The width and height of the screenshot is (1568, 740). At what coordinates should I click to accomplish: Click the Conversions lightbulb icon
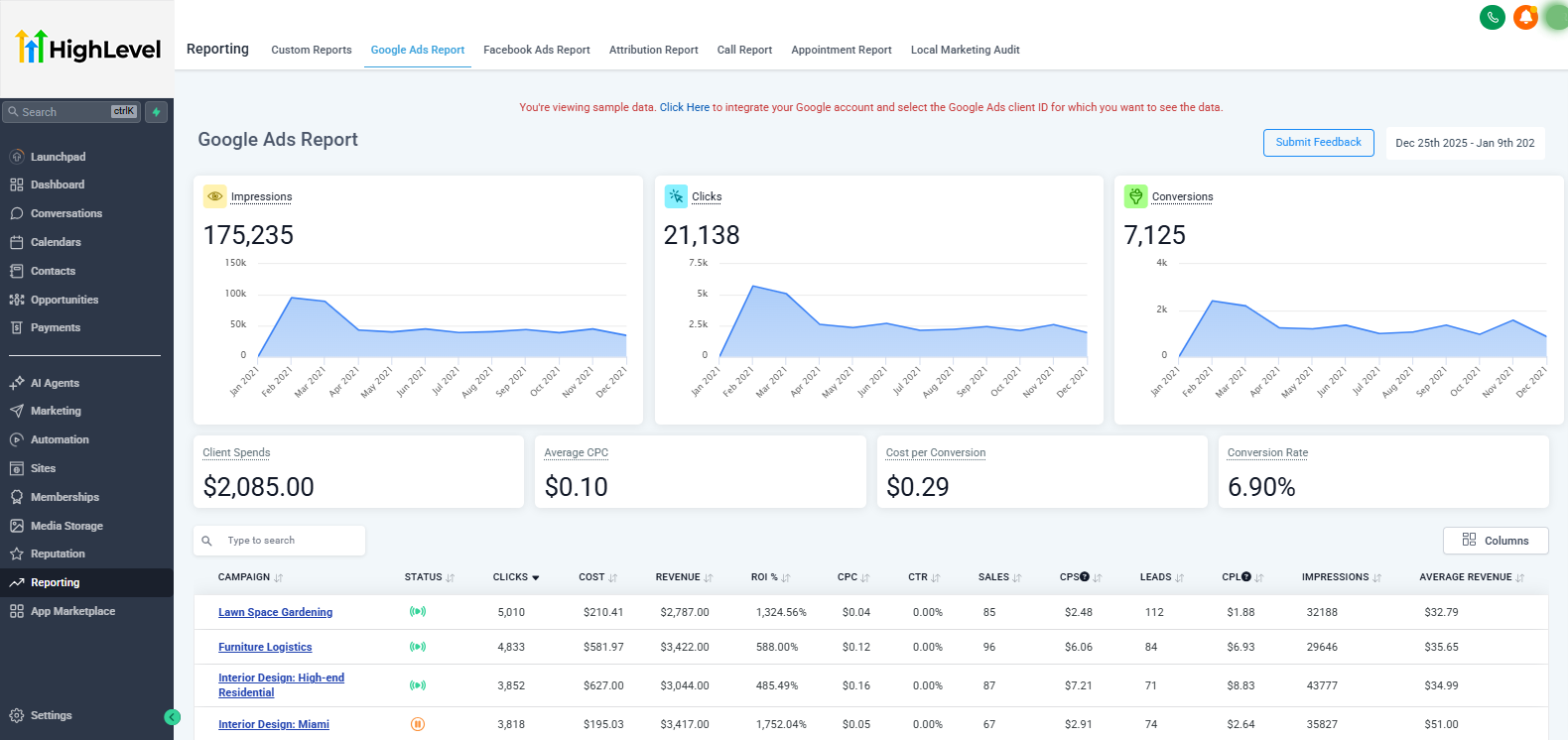coord(1135,196)
